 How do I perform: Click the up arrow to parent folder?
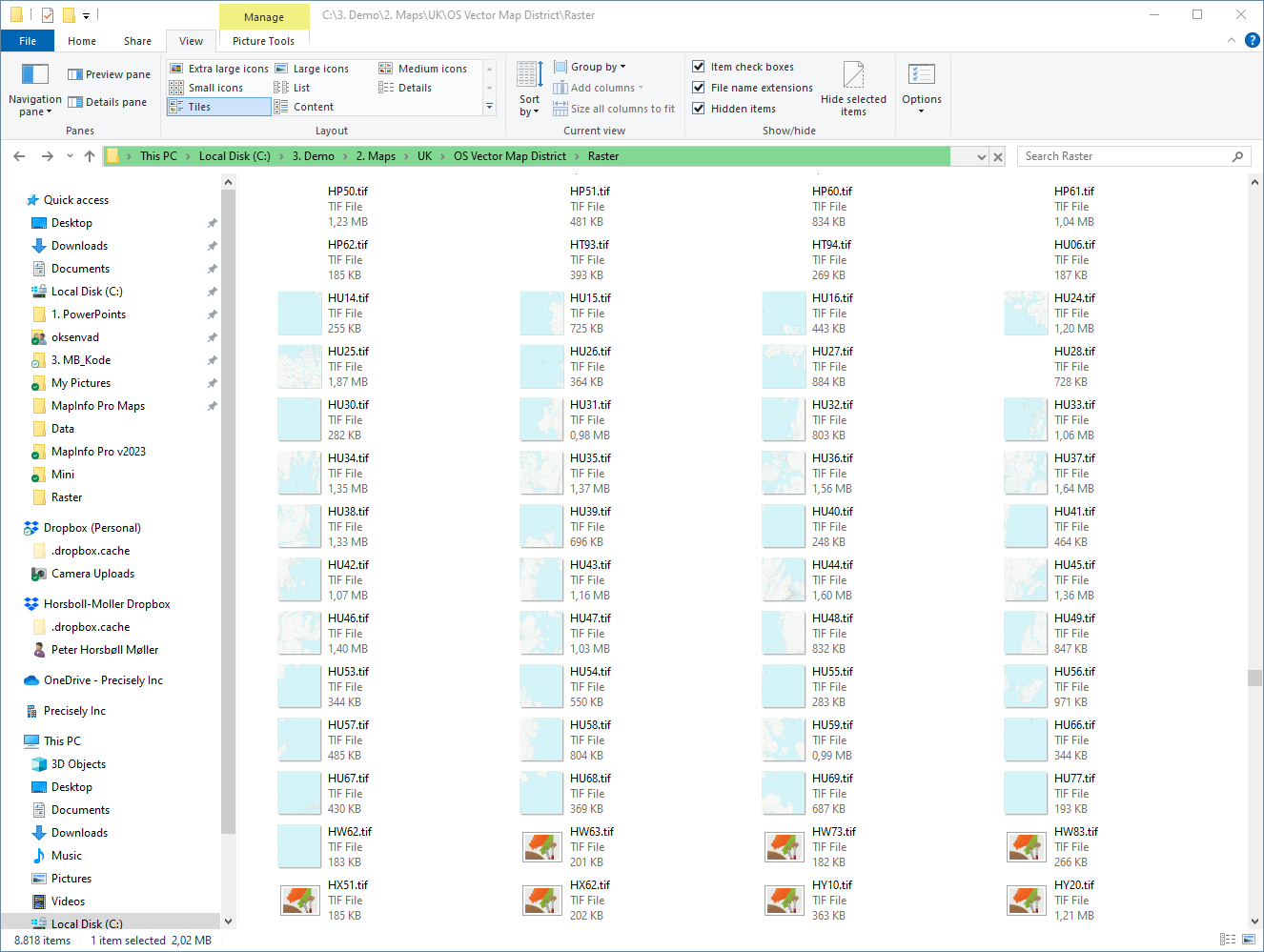pyautogui.click(x=89, y=155)
